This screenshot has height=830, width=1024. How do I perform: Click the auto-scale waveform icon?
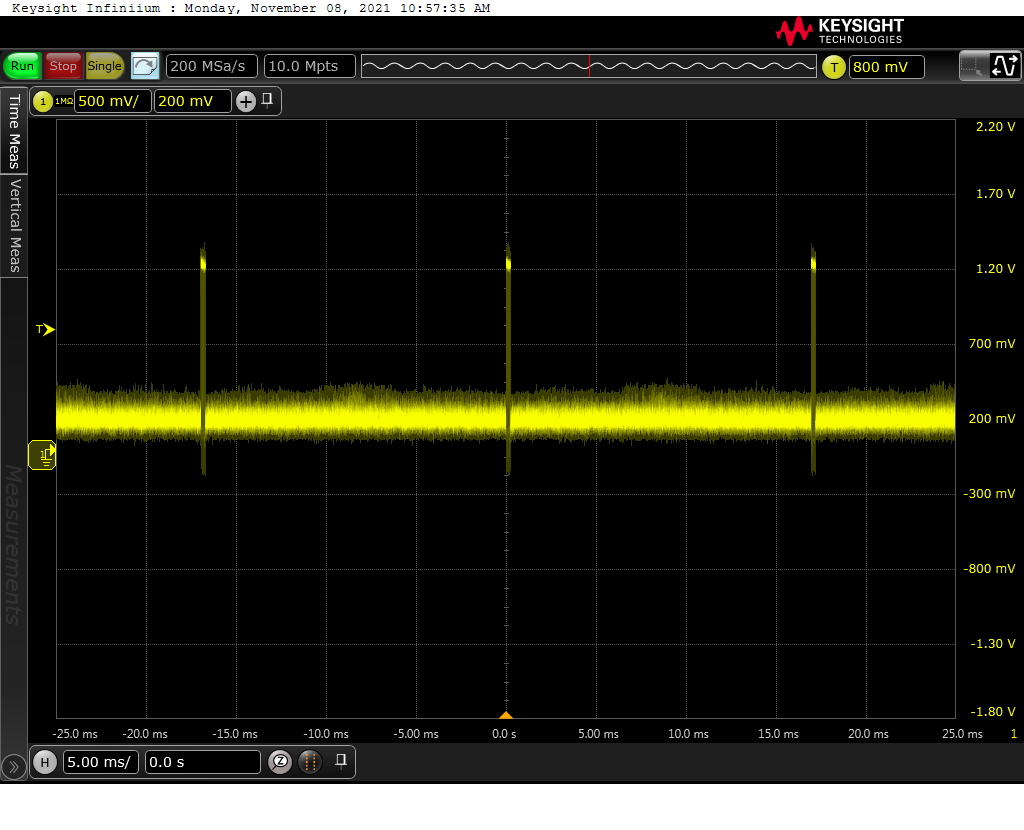[x=145, y=66]
